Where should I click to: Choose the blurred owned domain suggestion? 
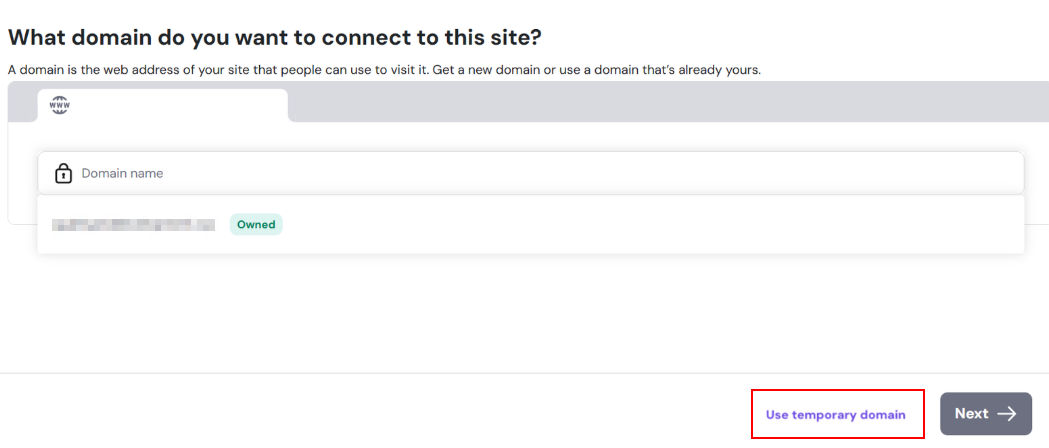point(134,225)
